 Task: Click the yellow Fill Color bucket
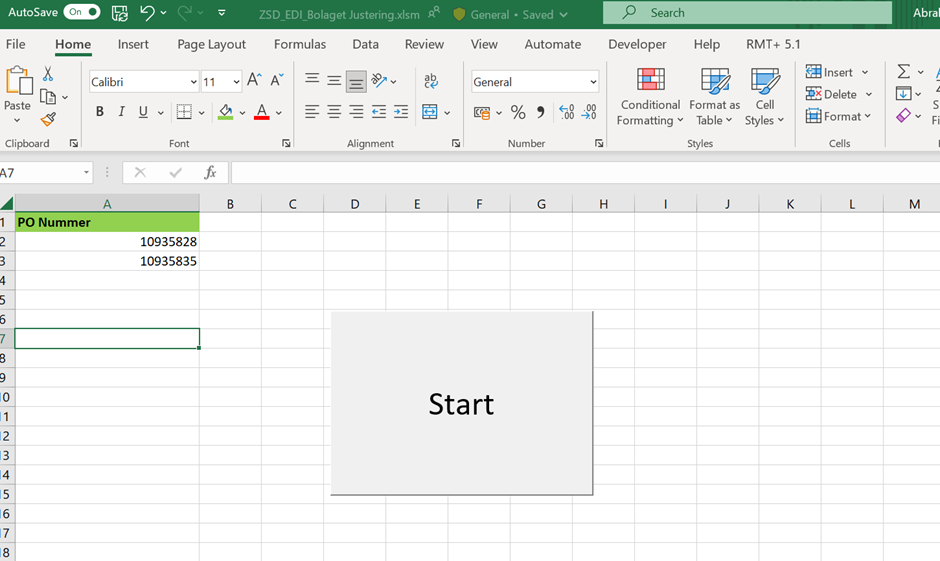(x=226, y=112)
